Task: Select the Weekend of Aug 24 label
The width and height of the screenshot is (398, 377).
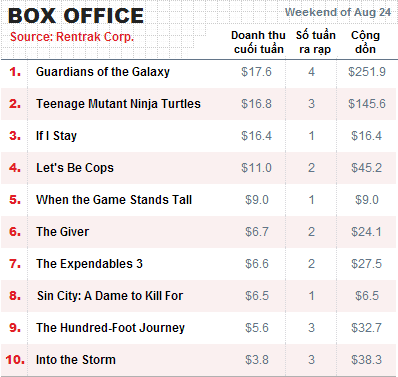Action: (x=338, y=12)
